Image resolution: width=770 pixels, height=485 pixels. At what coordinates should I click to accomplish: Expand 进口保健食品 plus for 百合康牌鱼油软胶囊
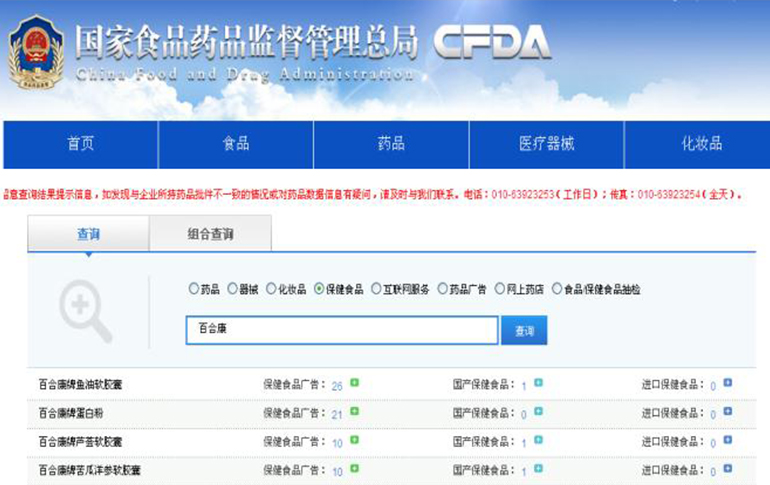coord(728,382)
